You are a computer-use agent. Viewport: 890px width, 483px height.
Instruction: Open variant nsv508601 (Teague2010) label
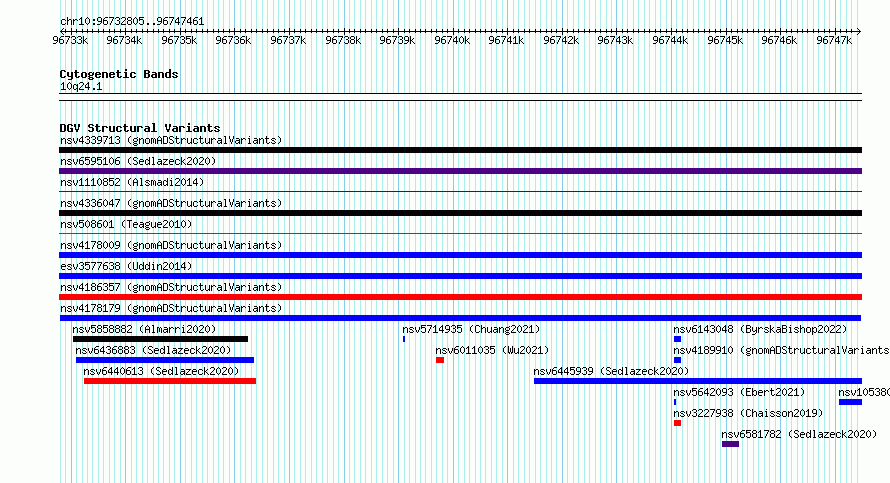click(x=126, y=224)
